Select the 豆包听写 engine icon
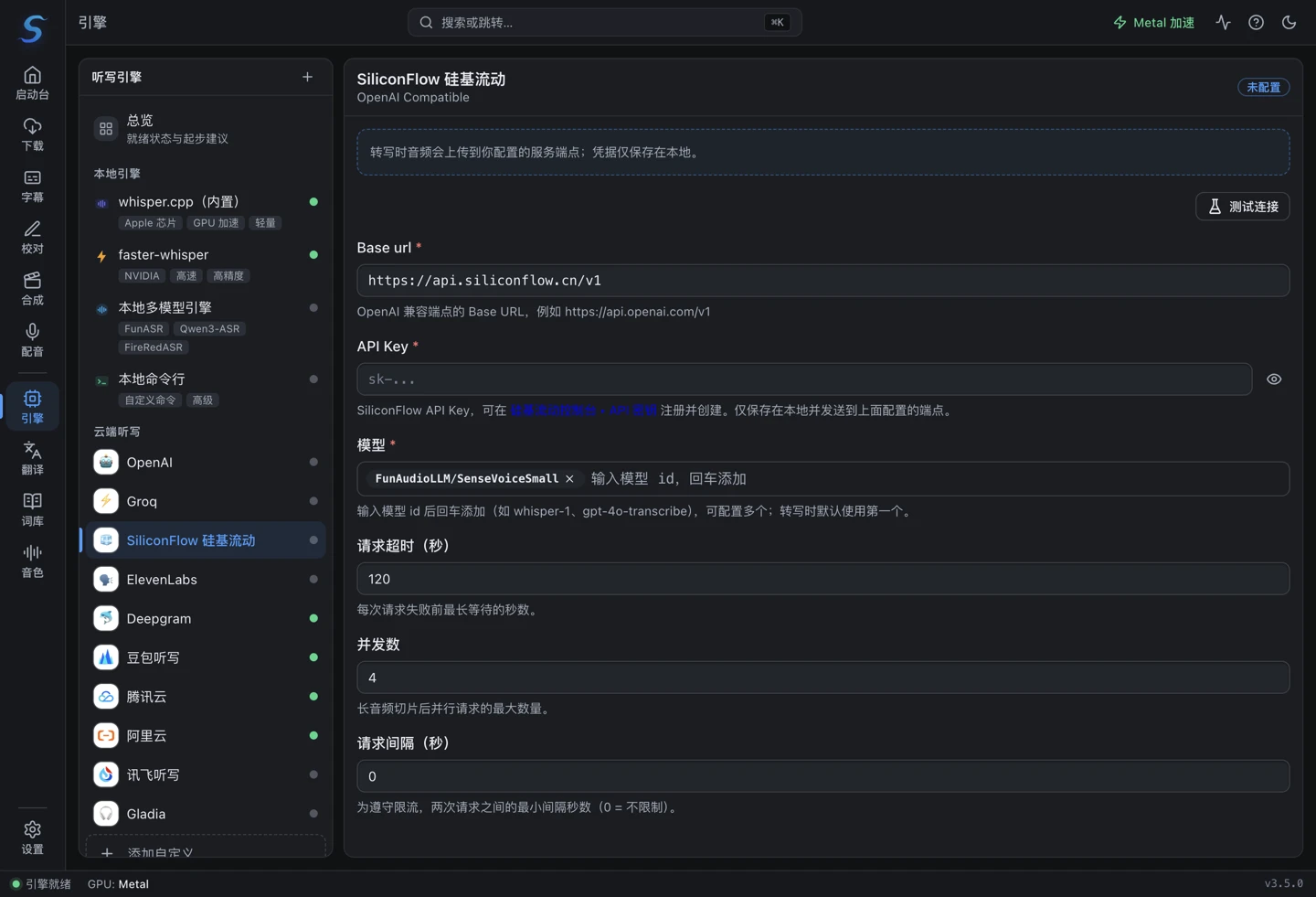Screen dimensions: 1316x897 (106, 657)
